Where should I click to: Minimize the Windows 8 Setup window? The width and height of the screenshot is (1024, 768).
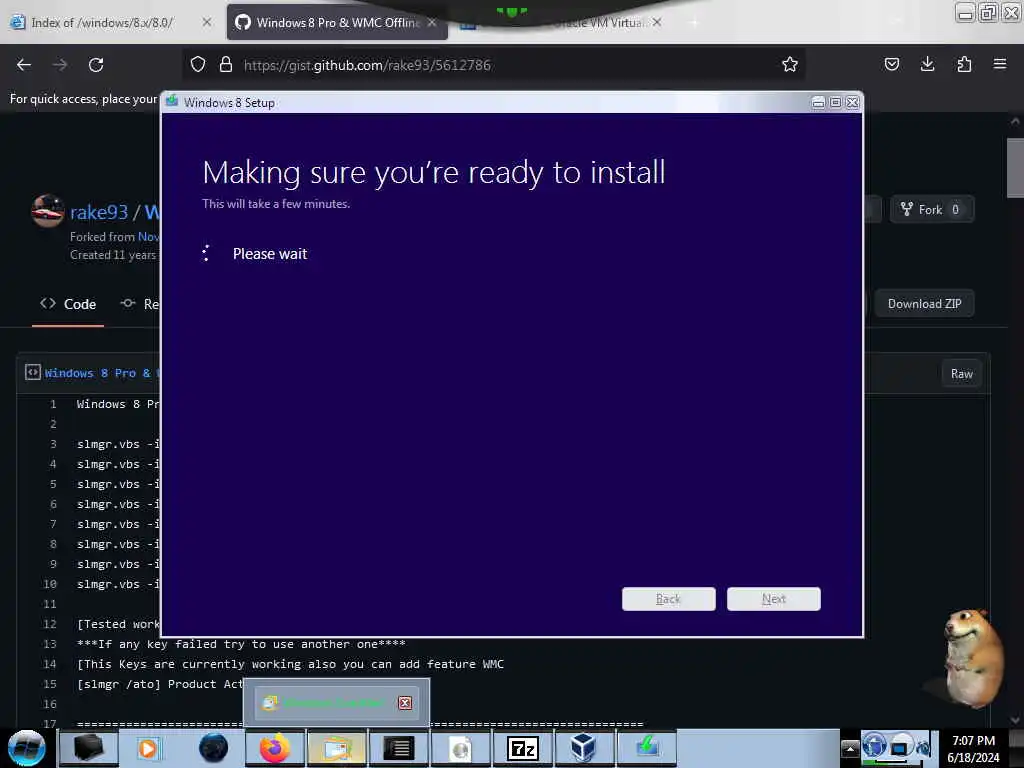pyautogui.click(x=818, y=103)
